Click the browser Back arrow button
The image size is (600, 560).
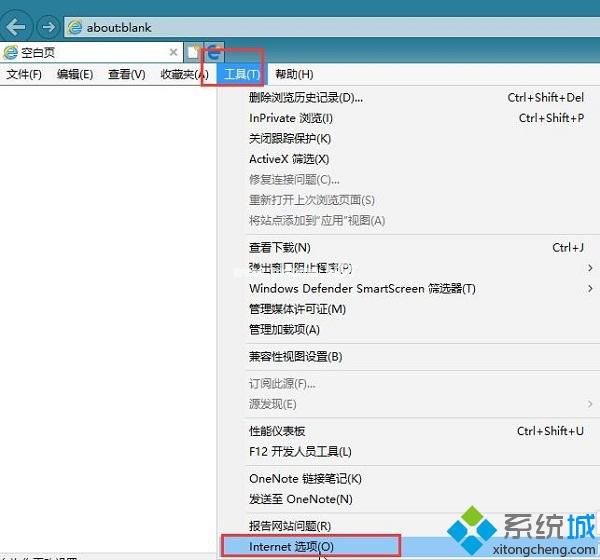pos(15,26)
